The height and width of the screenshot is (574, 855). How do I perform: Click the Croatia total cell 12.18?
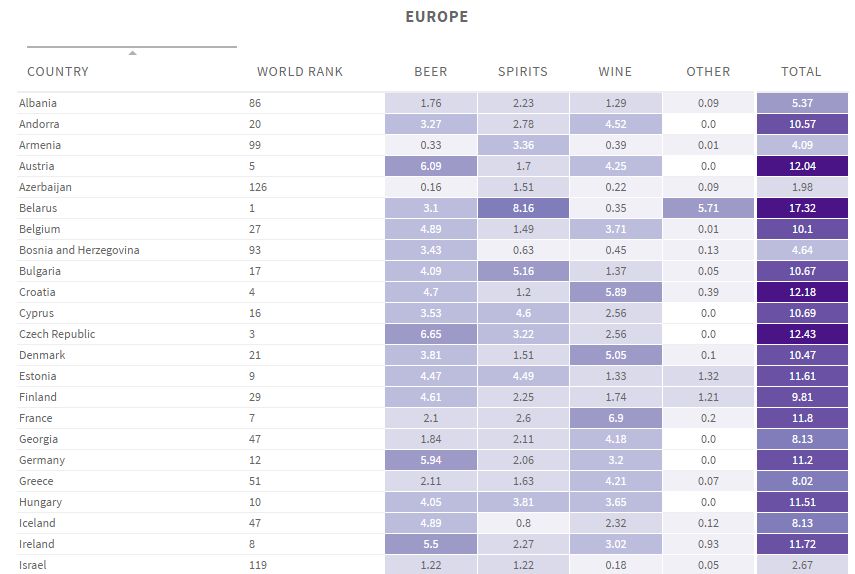(x=801, y=292)
